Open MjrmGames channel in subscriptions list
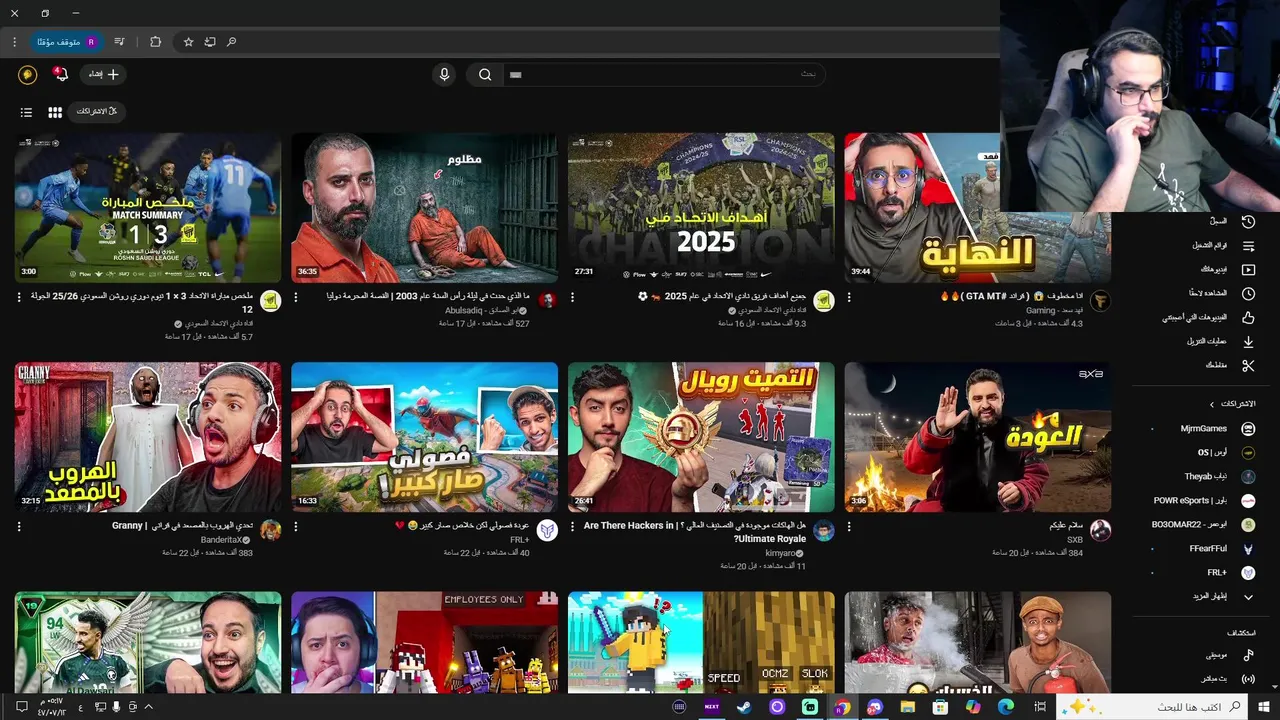 [1202, 429]
